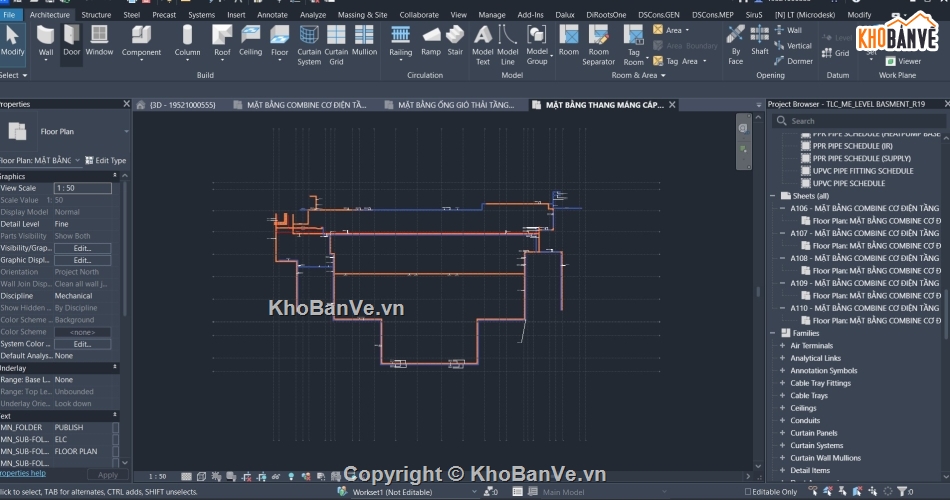Toggle Select Links in status bar

click(813, 492)
